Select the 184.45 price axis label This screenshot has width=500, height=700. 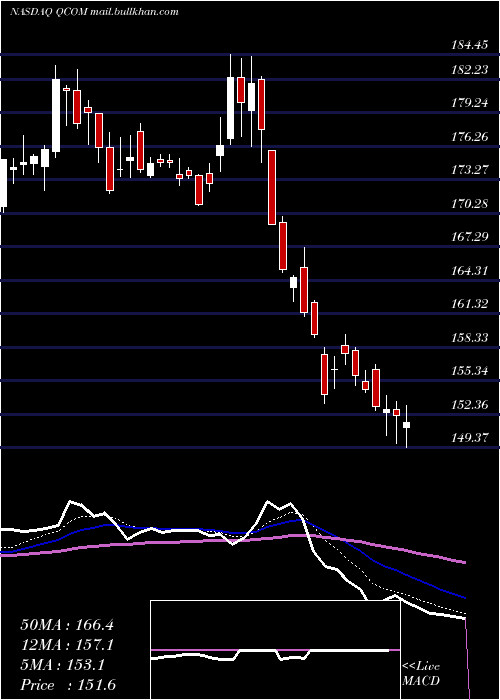(x=469, y=45)
